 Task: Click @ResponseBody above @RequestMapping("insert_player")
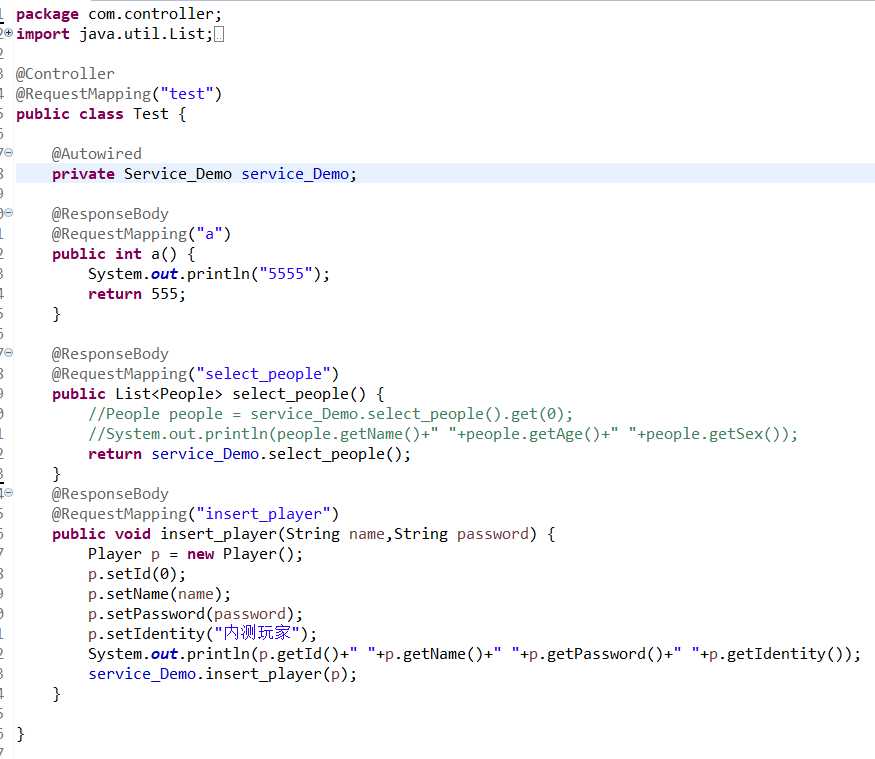[x=110, y=494]
